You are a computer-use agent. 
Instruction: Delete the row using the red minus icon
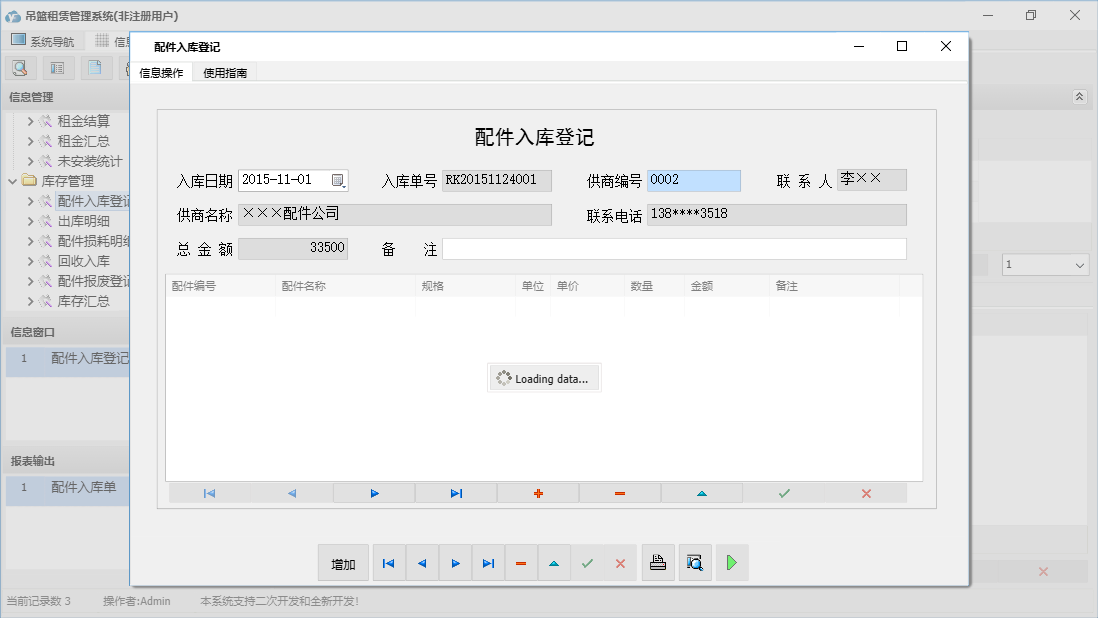(x=619, y=492)
